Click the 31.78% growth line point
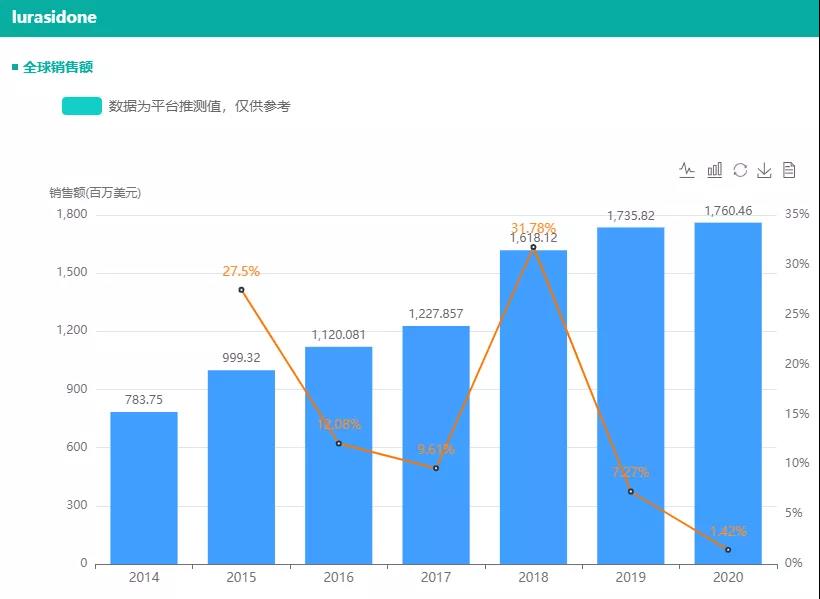 [533, 247]
